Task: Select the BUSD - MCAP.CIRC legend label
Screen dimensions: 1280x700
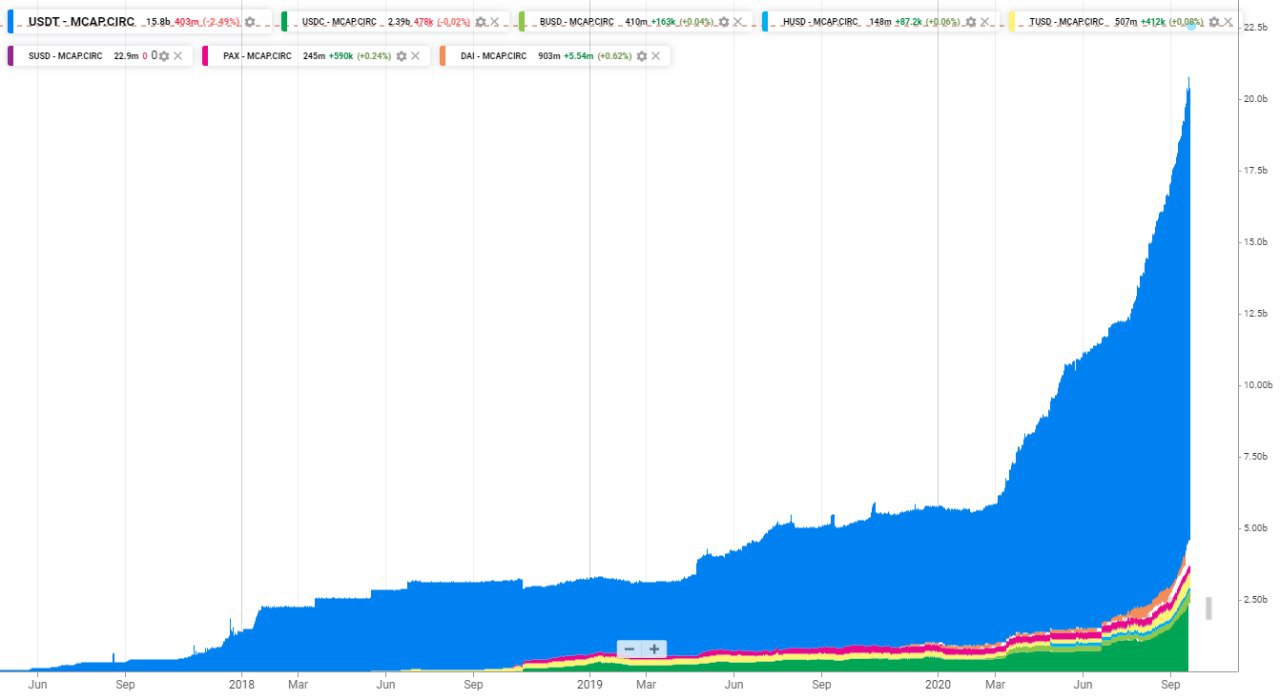Action: (577, 22)
